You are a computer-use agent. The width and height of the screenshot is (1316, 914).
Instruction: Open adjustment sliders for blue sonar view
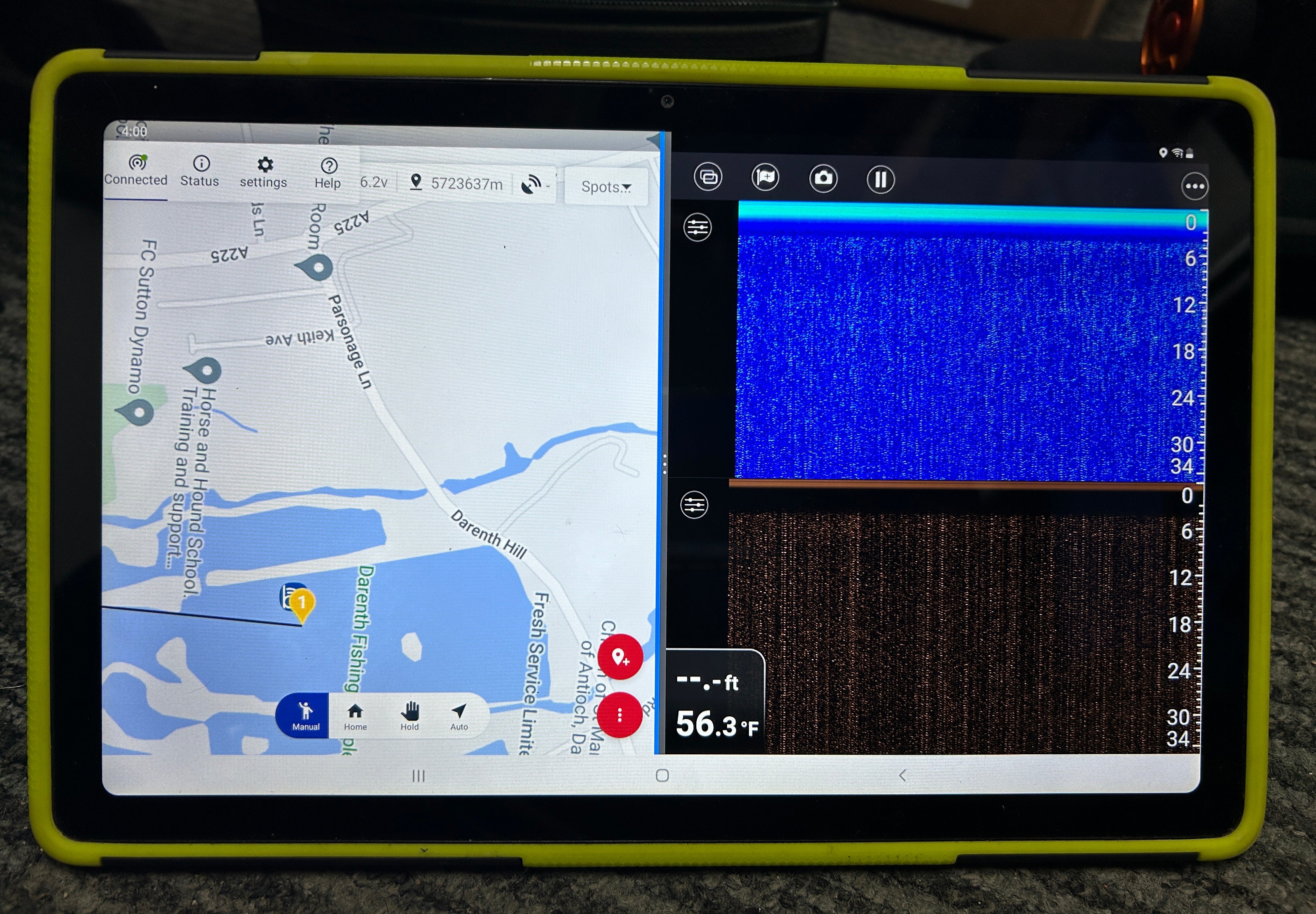tap(697, 227)
